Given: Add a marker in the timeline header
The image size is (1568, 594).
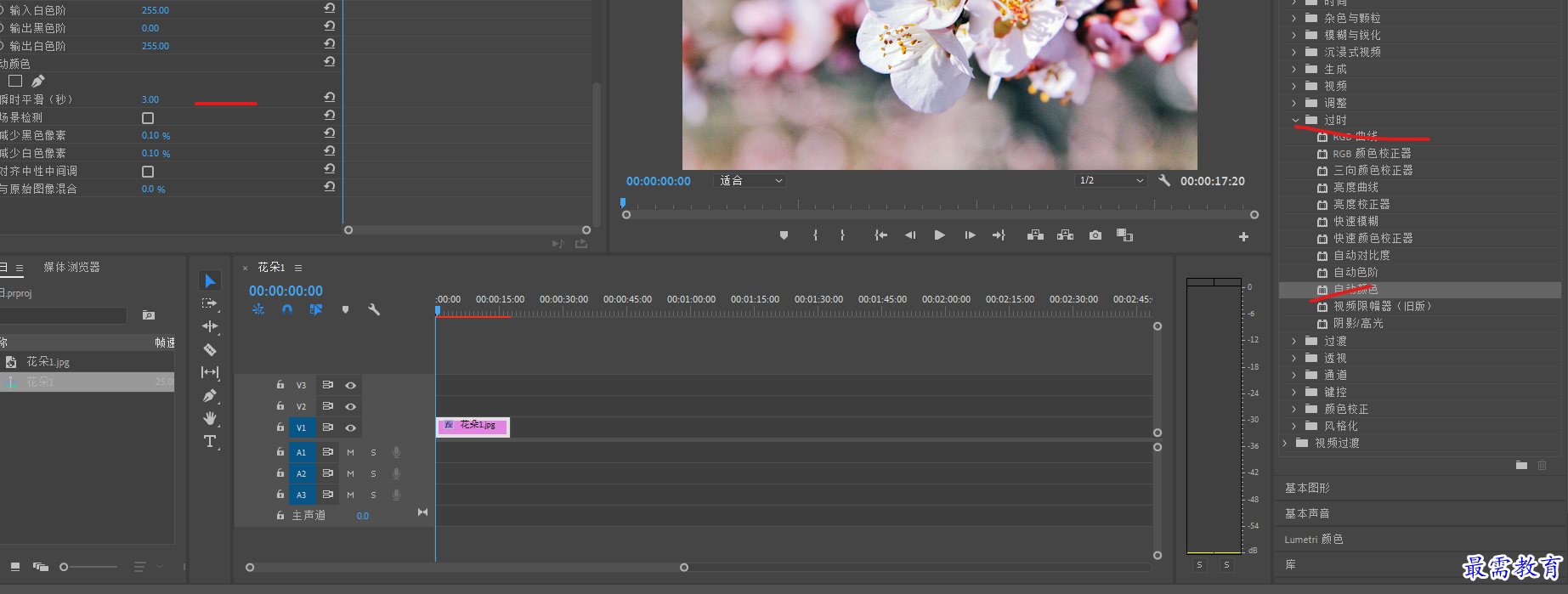Looking at the screenshot, I should pos(345,309).
